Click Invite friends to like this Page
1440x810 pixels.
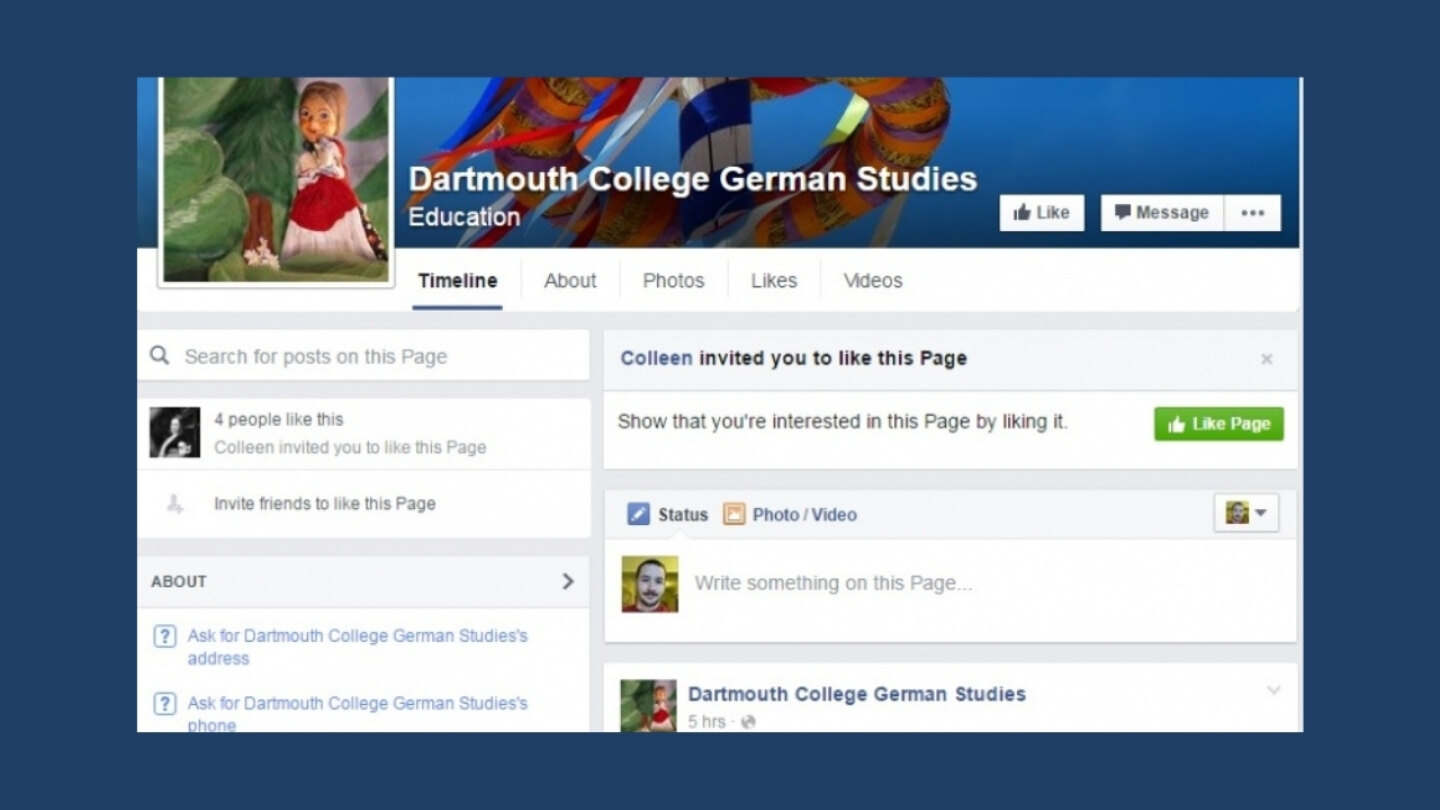pos(324,504)
